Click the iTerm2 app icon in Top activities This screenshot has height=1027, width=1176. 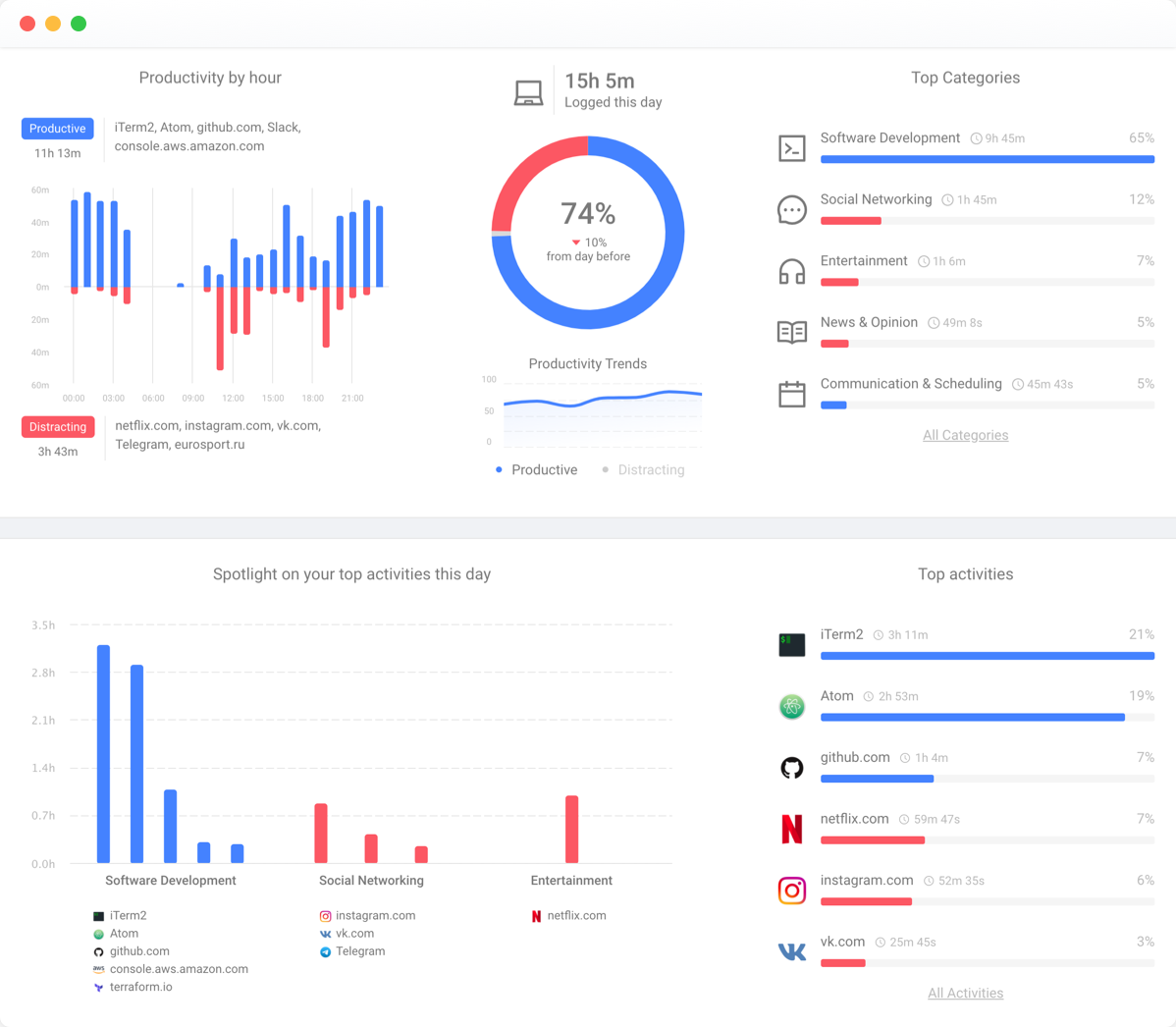pos(792,645)
